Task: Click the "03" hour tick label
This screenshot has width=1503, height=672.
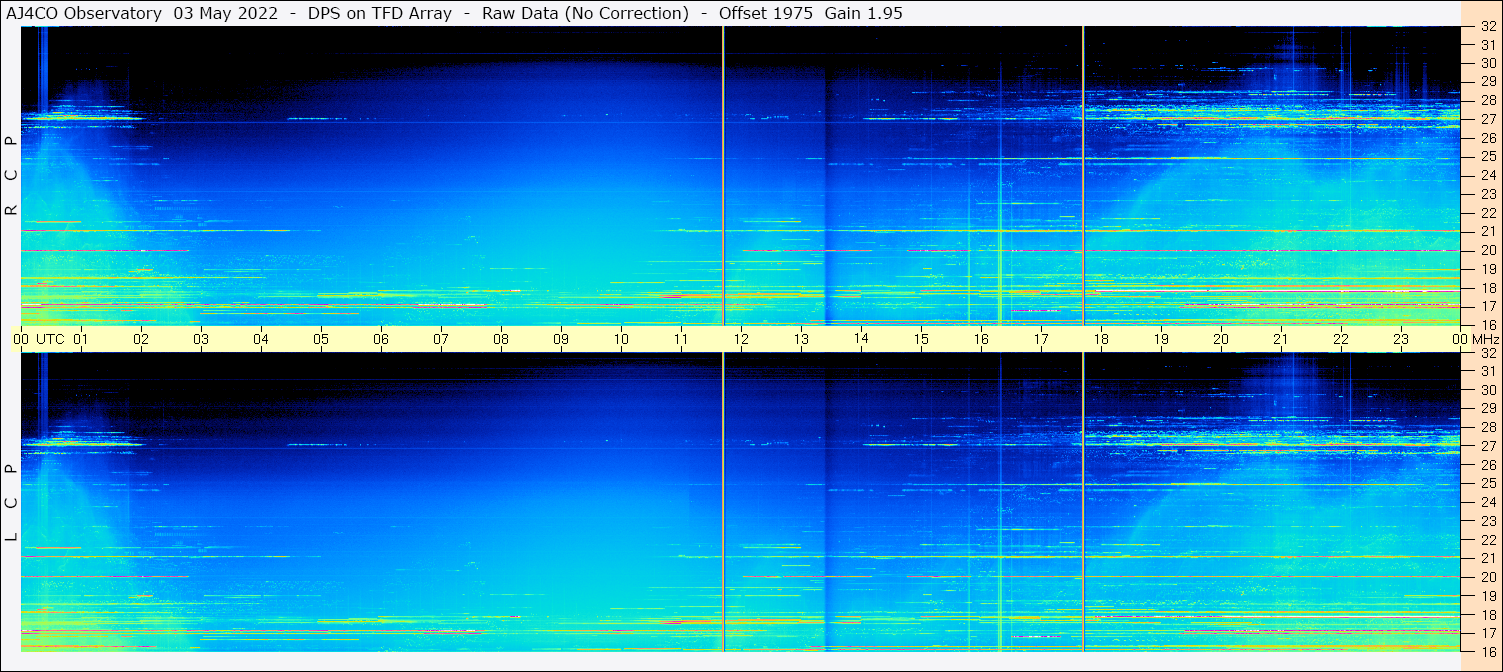Action: pyautogui.click(x=201, y=339)
